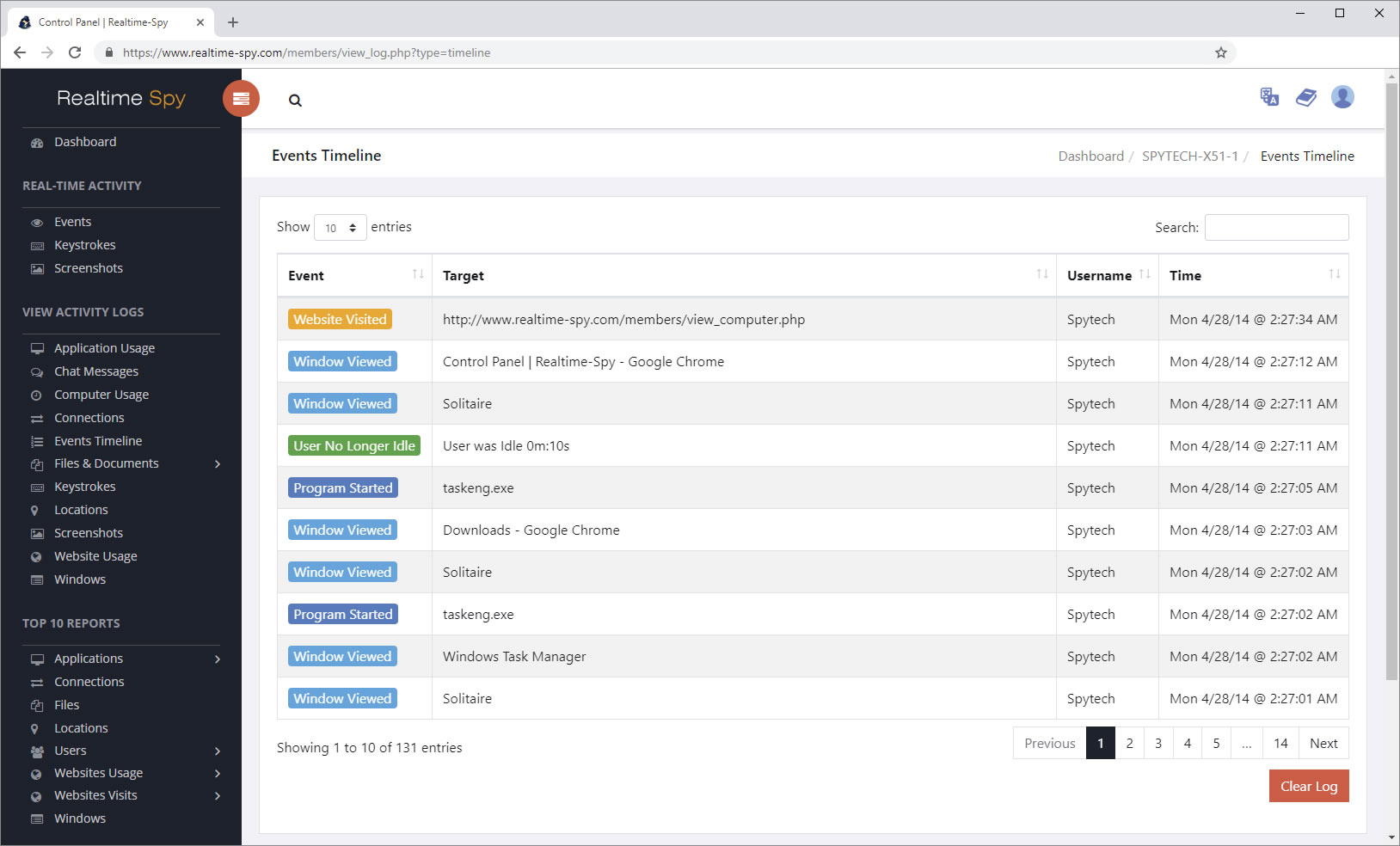This screenshot has height=846, width=1400.
Task: Toggle the sidebar with the red menu button
Action: [241, 98]
